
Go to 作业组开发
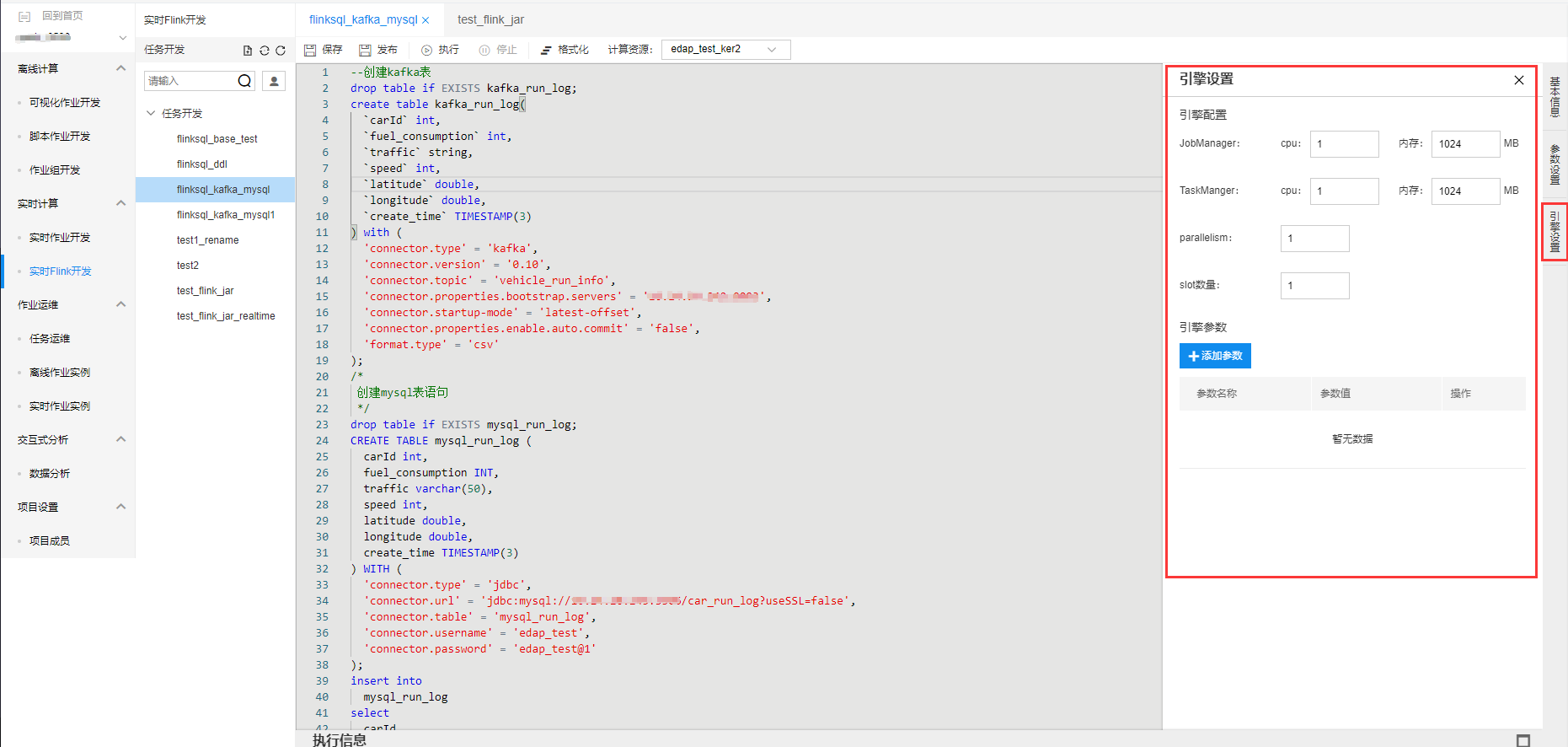(55, 169)
